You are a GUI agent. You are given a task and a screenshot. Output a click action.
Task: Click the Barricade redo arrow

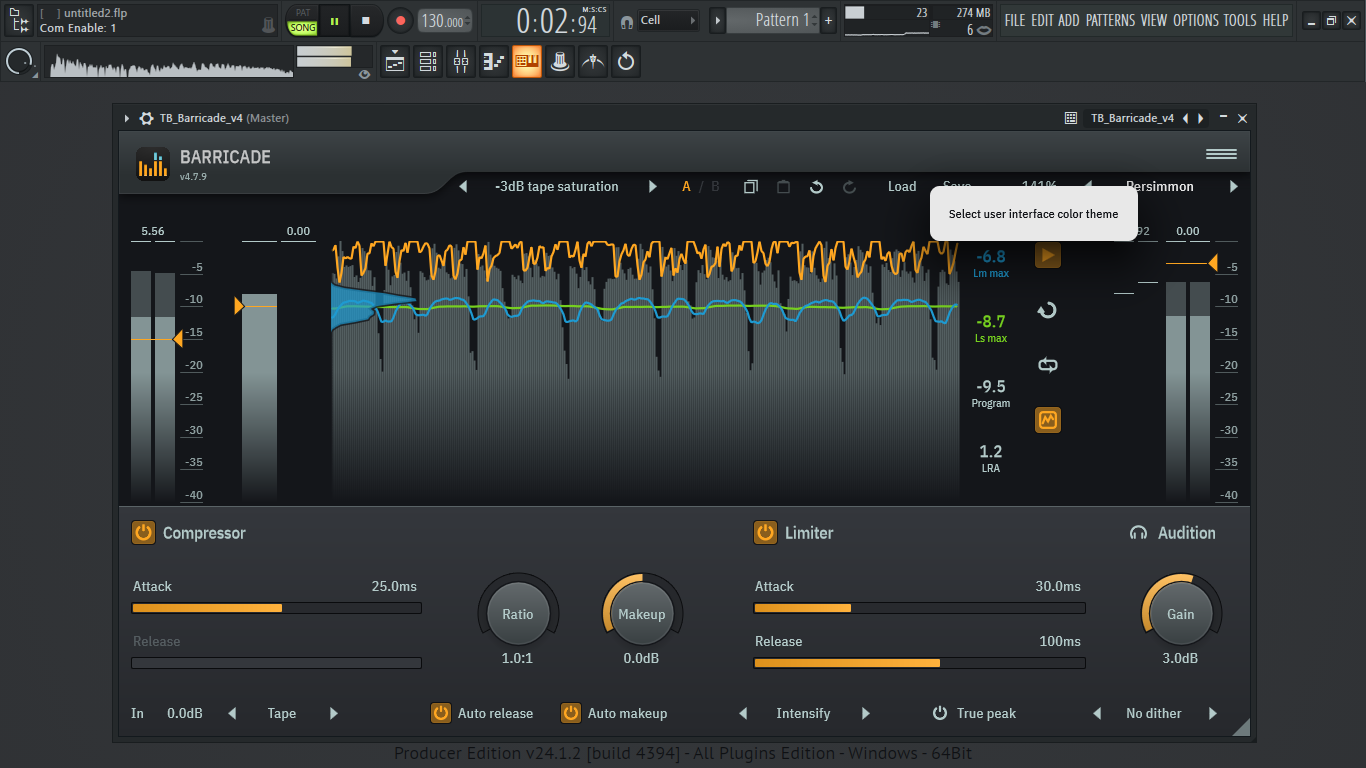coord(849,187)
